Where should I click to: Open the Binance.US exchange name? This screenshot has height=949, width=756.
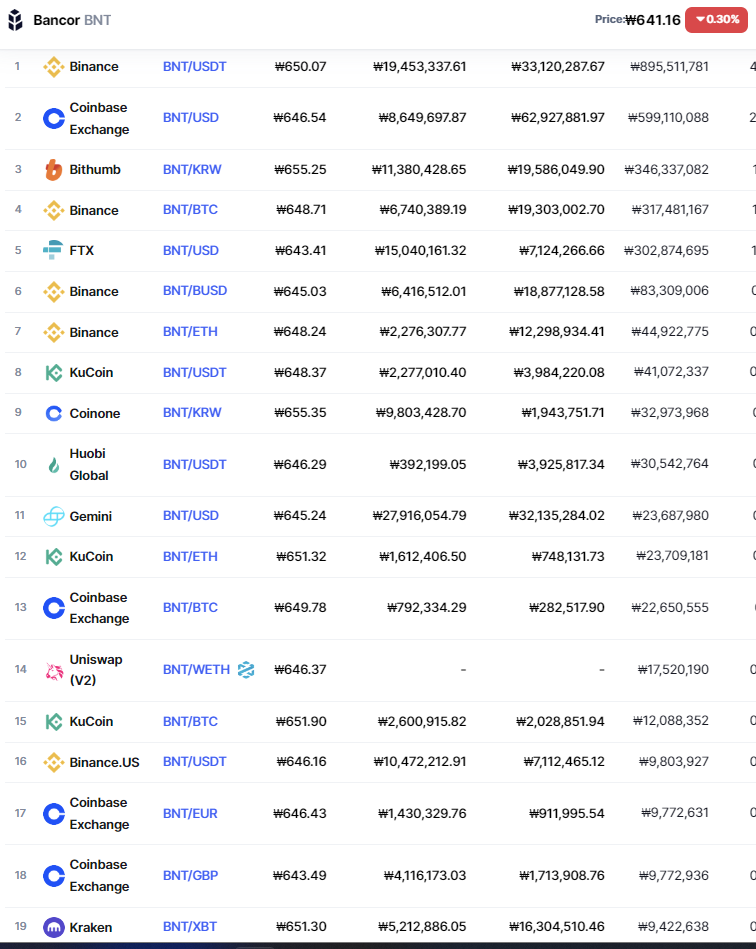click(x=104, y=762)
